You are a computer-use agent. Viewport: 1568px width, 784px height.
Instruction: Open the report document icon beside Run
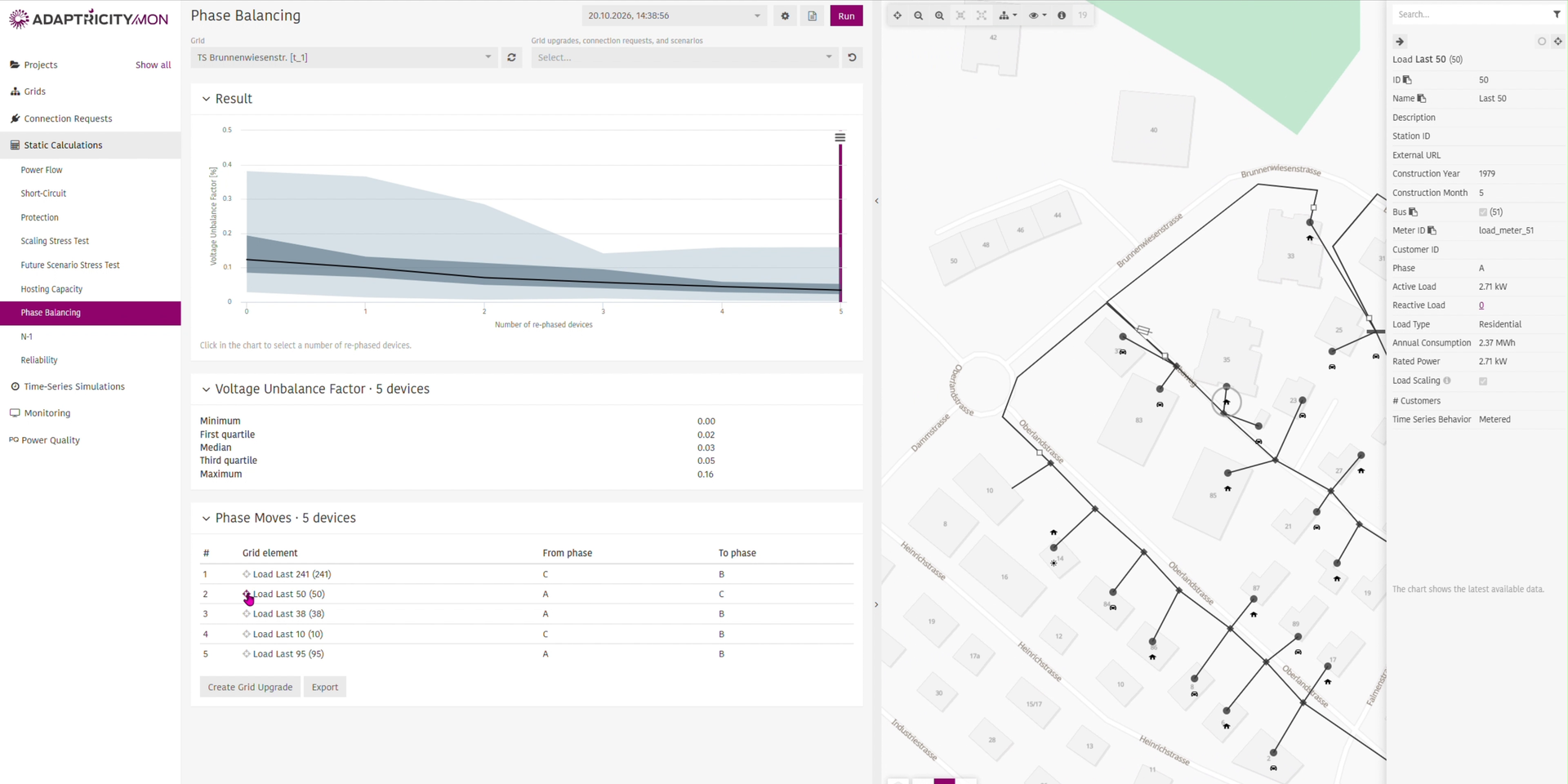812,16
